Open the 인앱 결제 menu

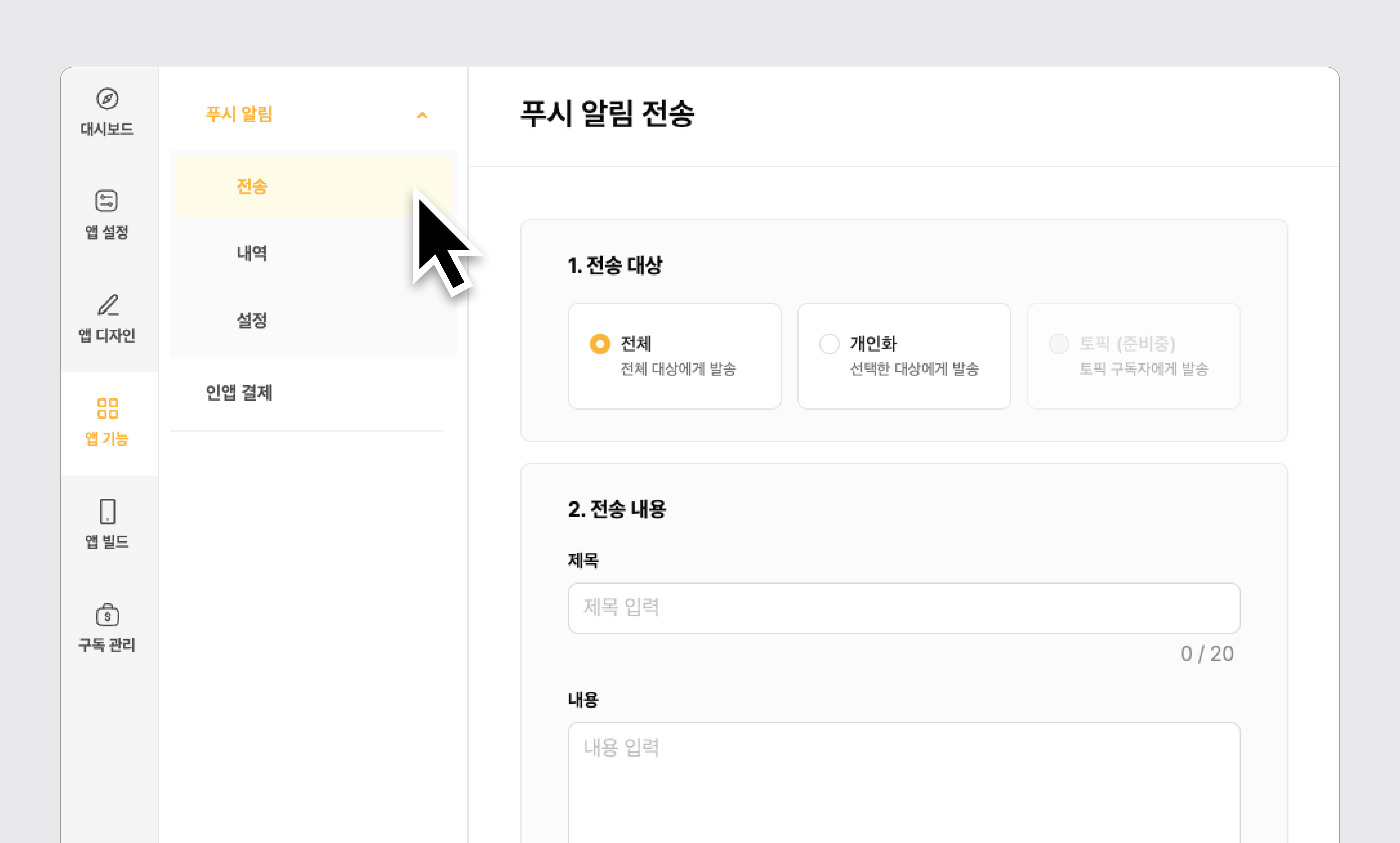click(239, 393)
